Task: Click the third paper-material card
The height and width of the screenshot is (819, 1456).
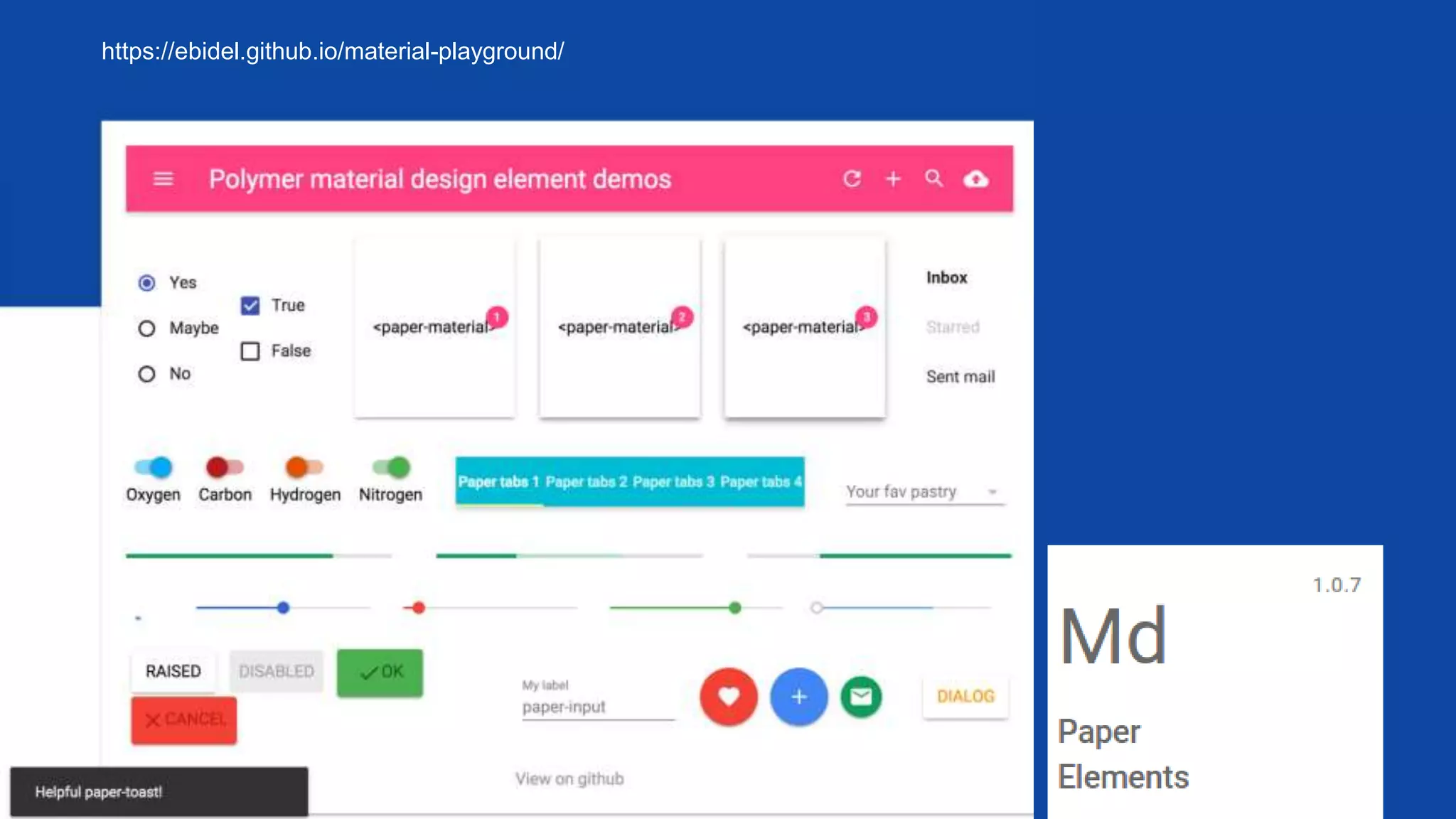Action: (x=804, y=328)
